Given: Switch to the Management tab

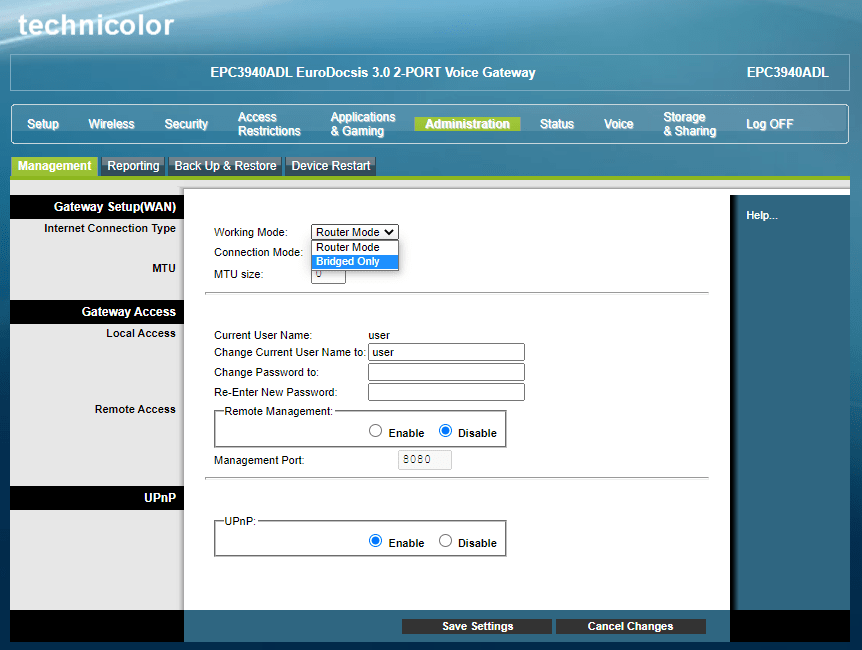Looking at the screenshot, I should coord(54,166).
